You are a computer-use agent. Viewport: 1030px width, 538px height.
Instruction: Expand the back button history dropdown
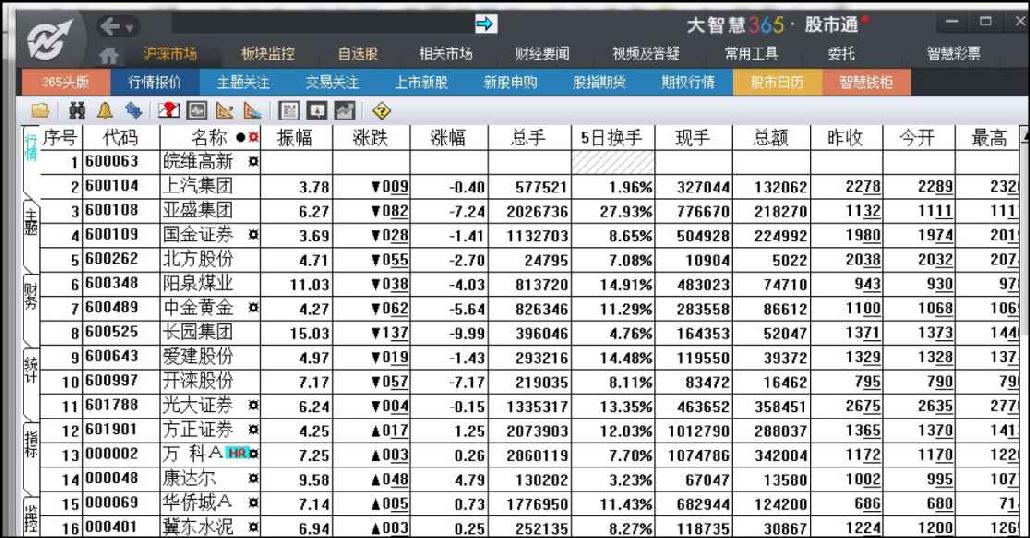tap(129, 28)
